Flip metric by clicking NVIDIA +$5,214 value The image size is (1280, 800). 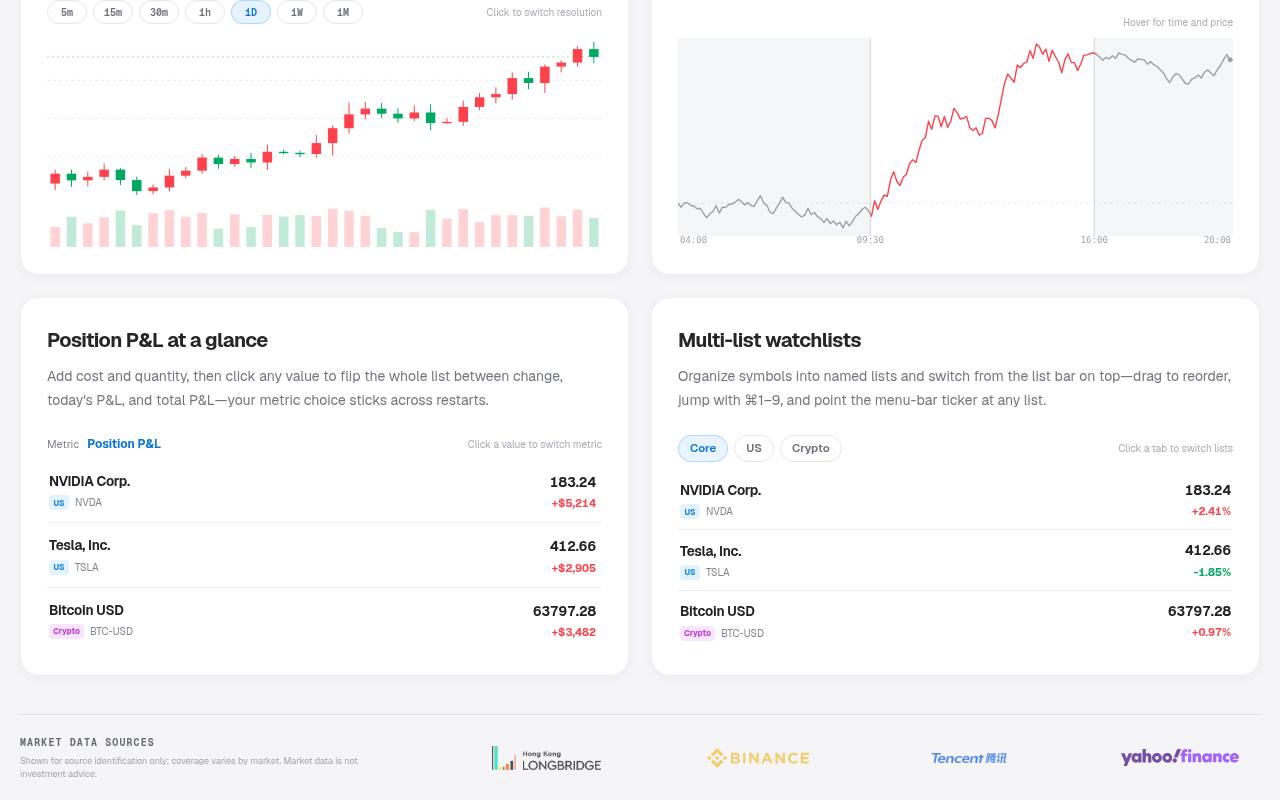pyautogui.click(x=574, y=503)
